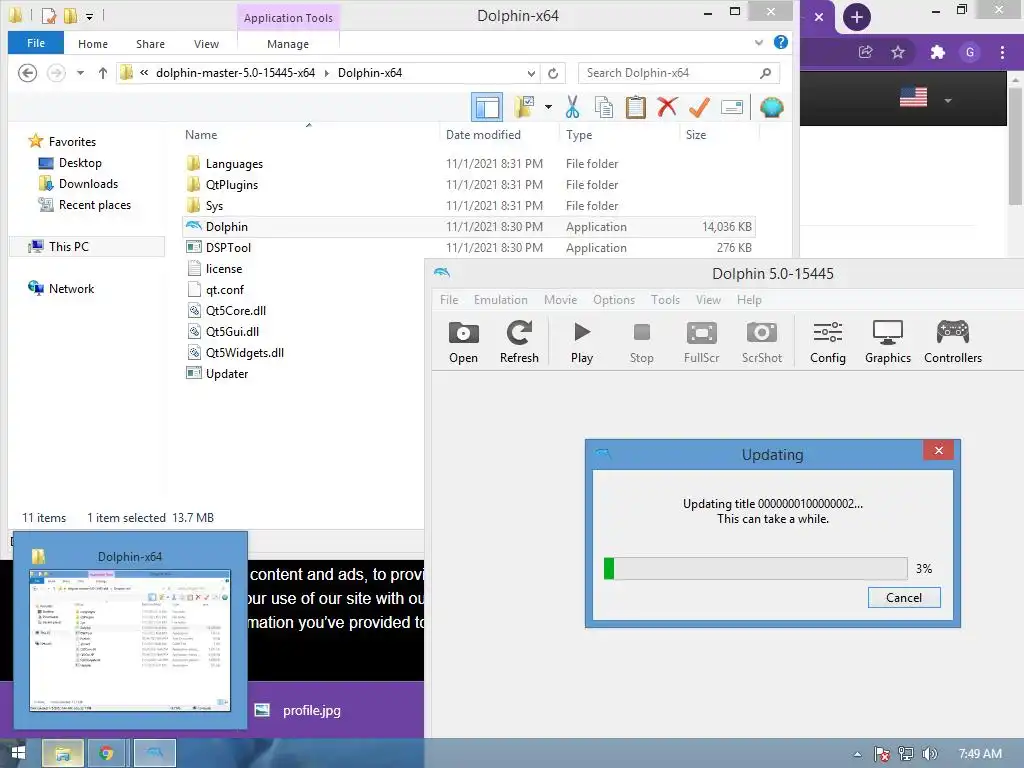
Task: Click the Open icon in Dolphin toolbar
Action: [x=463, y=342]
